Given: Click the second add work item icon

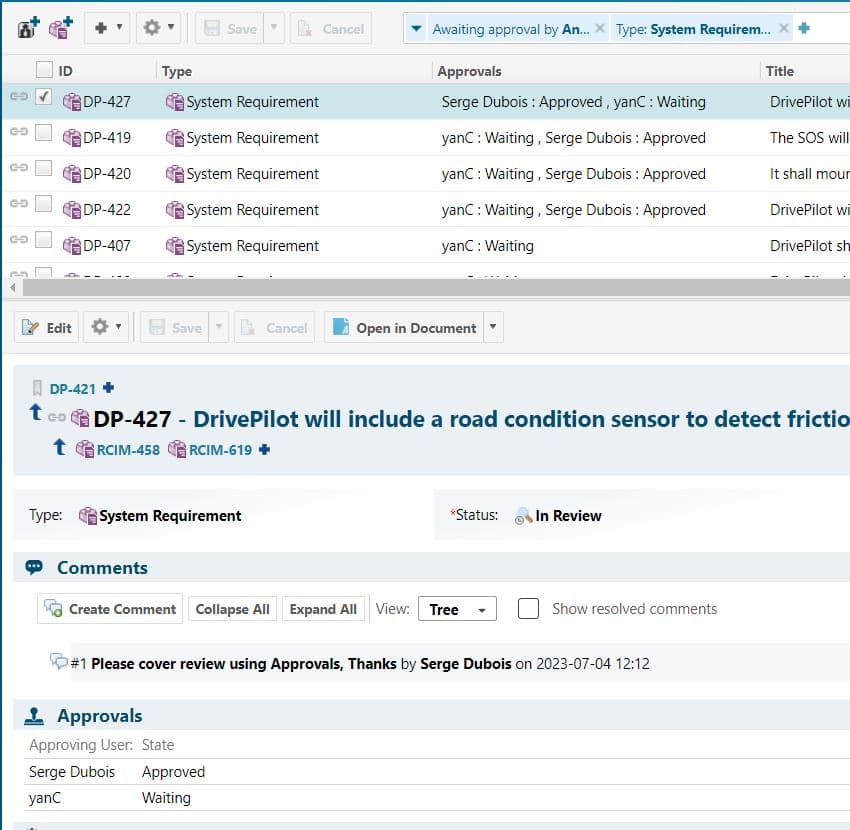Looking at the screenshot, I should (x=60, y=28).
